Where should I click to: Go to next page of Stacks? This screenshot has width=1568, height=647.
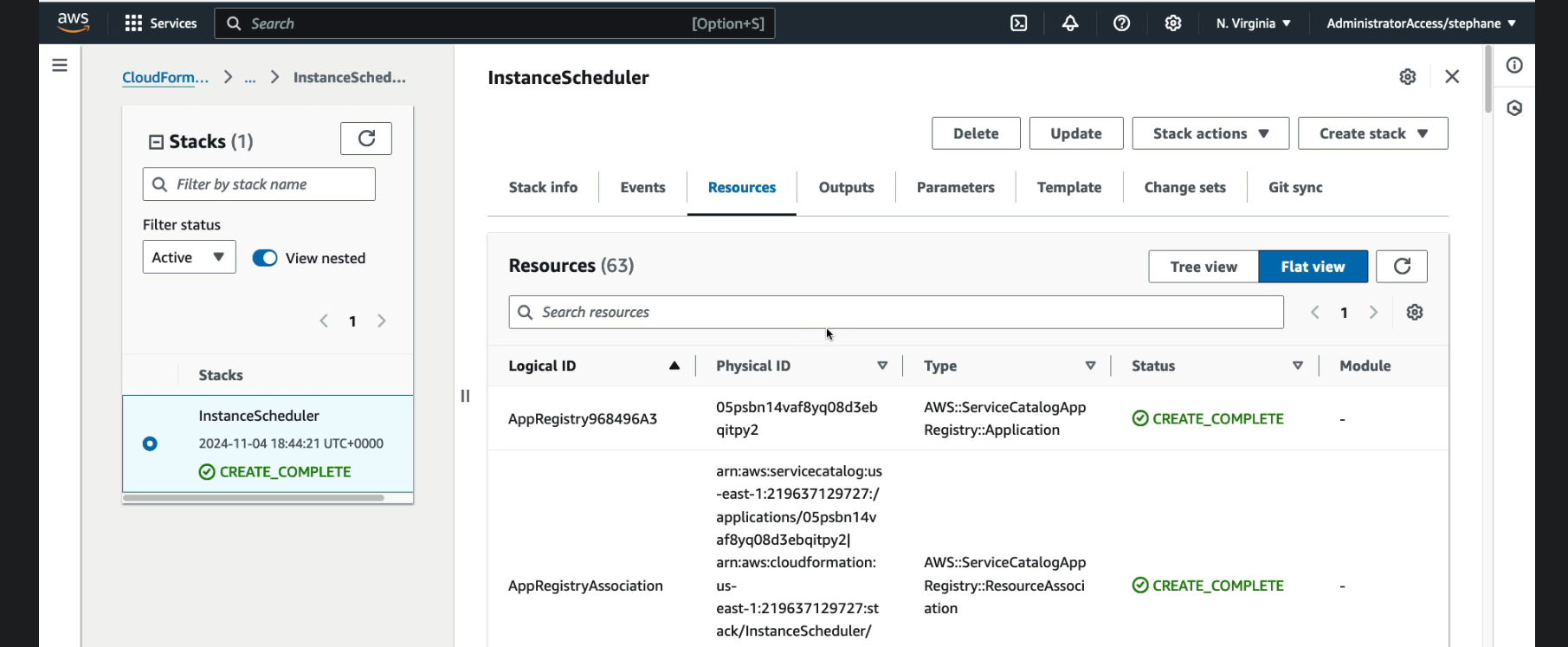[382, 321]
